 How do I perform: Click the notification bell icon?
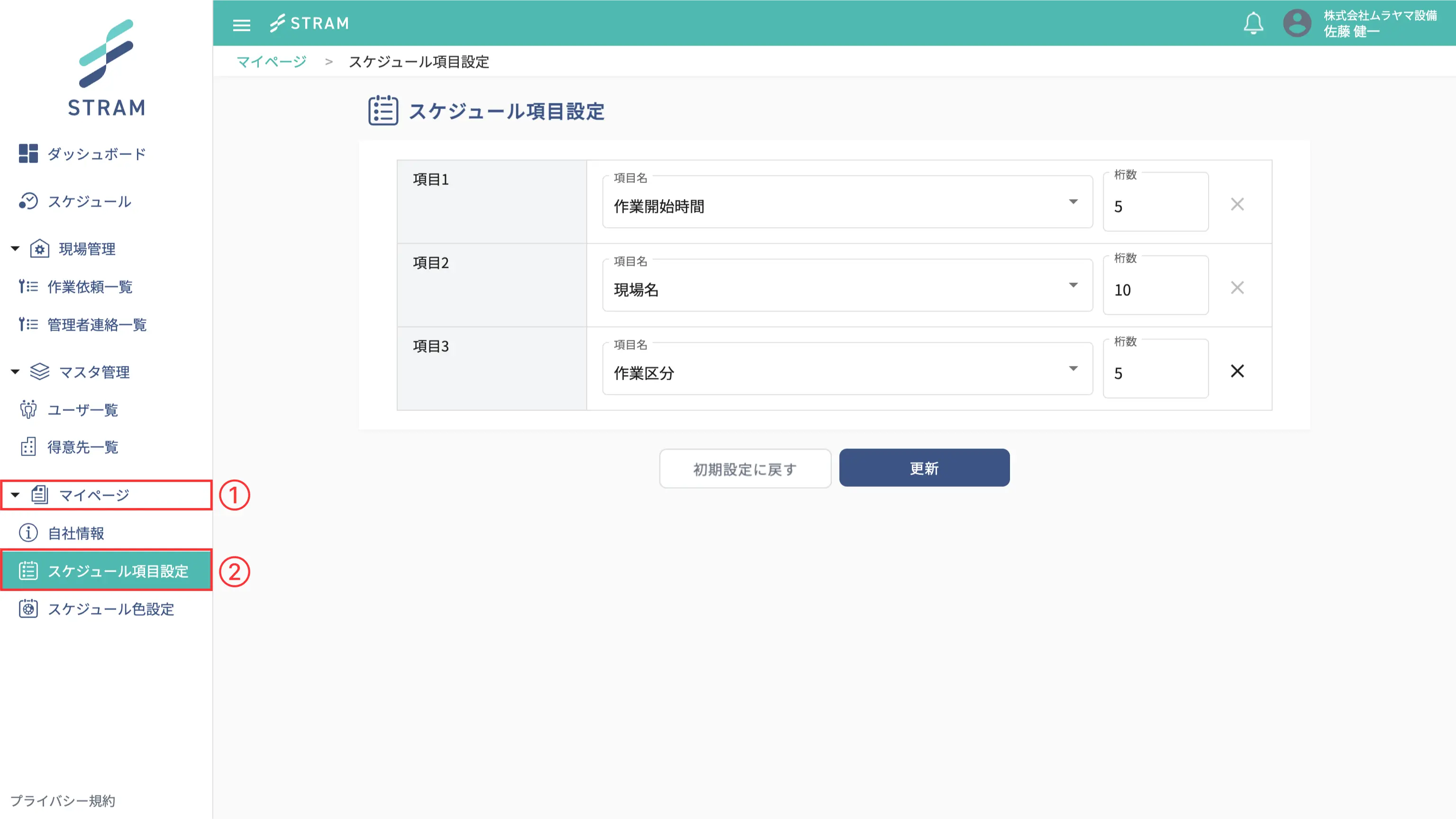[1253, 23]
